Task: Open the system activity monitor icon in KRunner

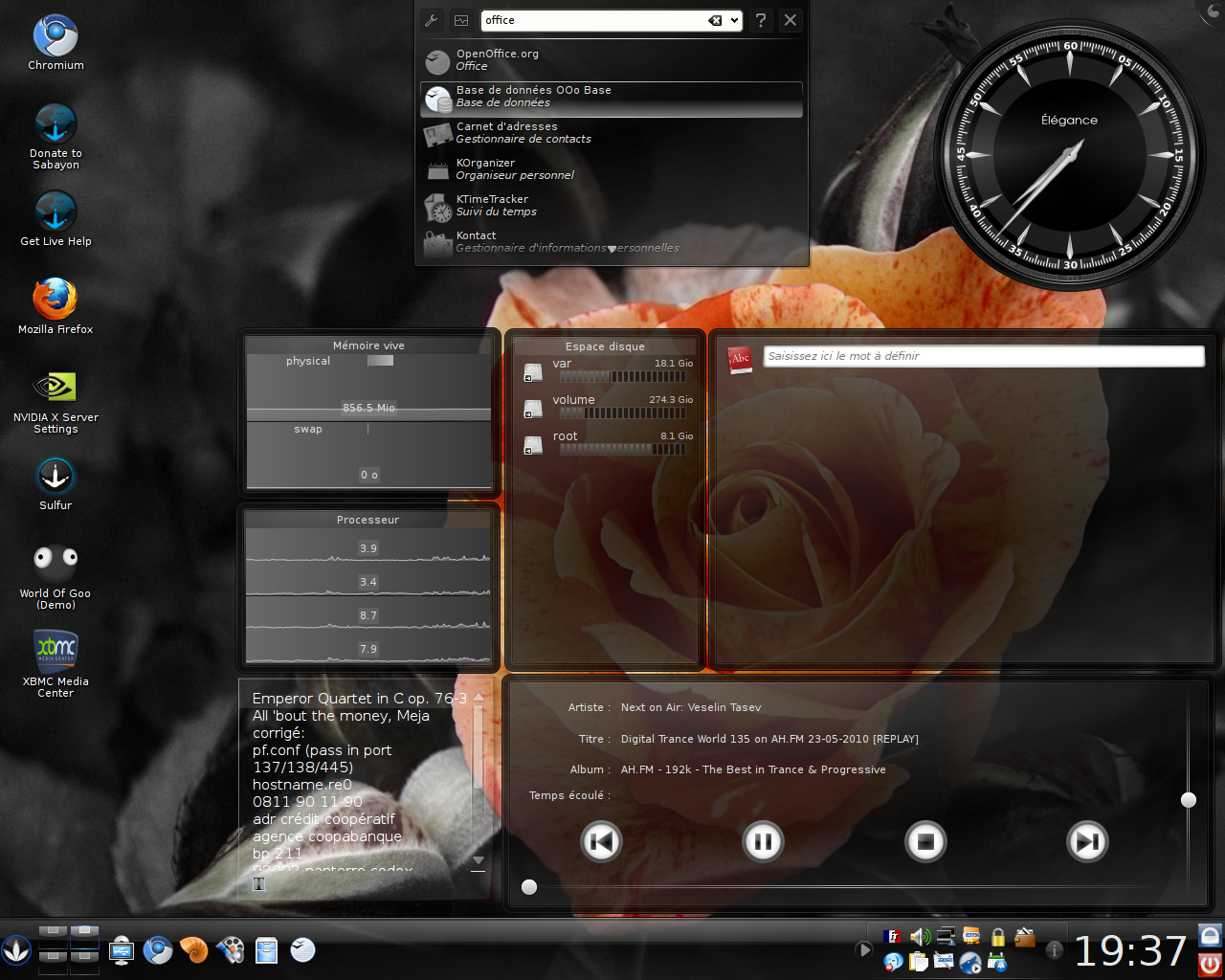Action: [461, 20]
